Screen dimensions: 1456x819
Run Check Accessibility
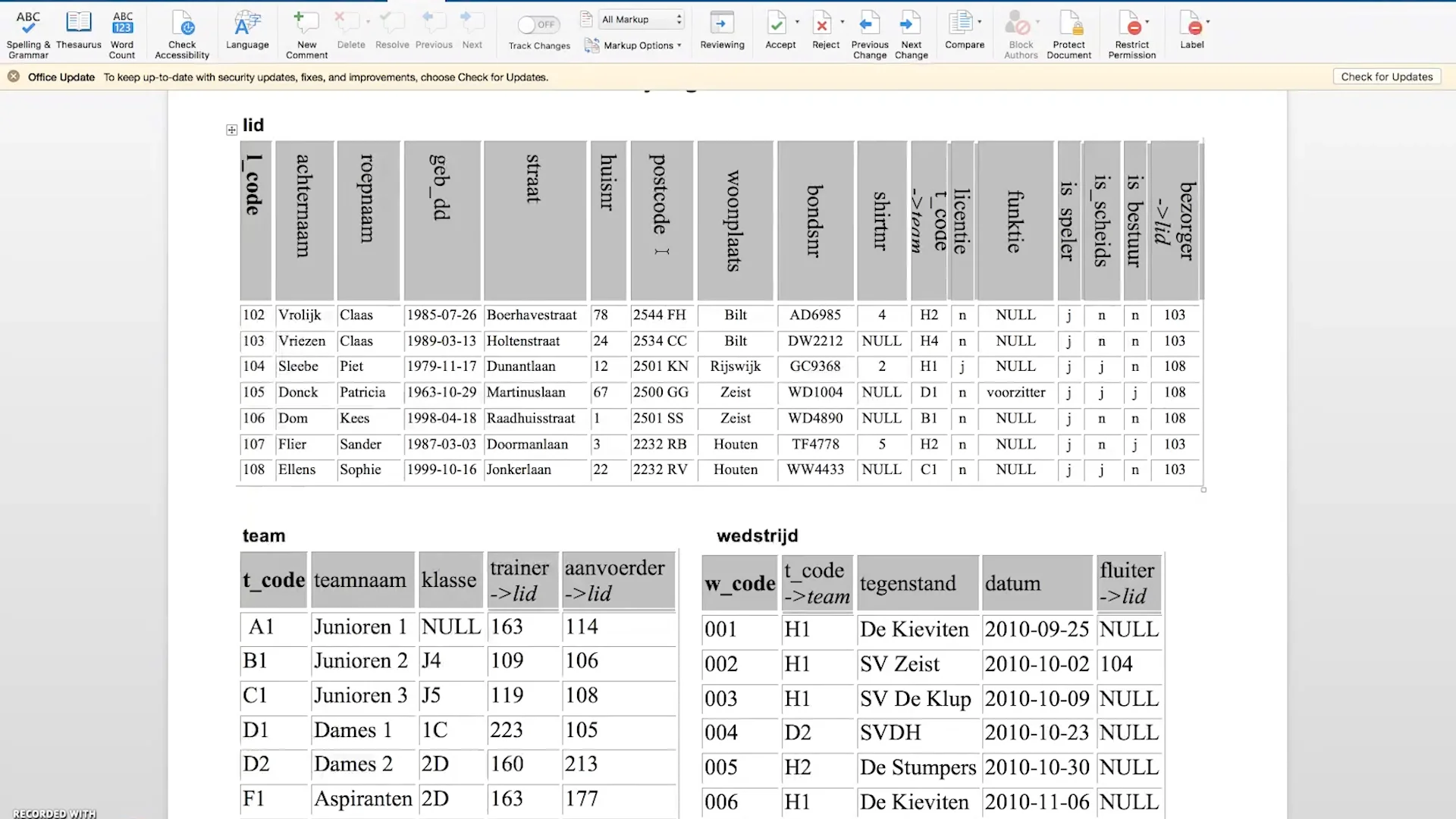[x=181, y=32]
